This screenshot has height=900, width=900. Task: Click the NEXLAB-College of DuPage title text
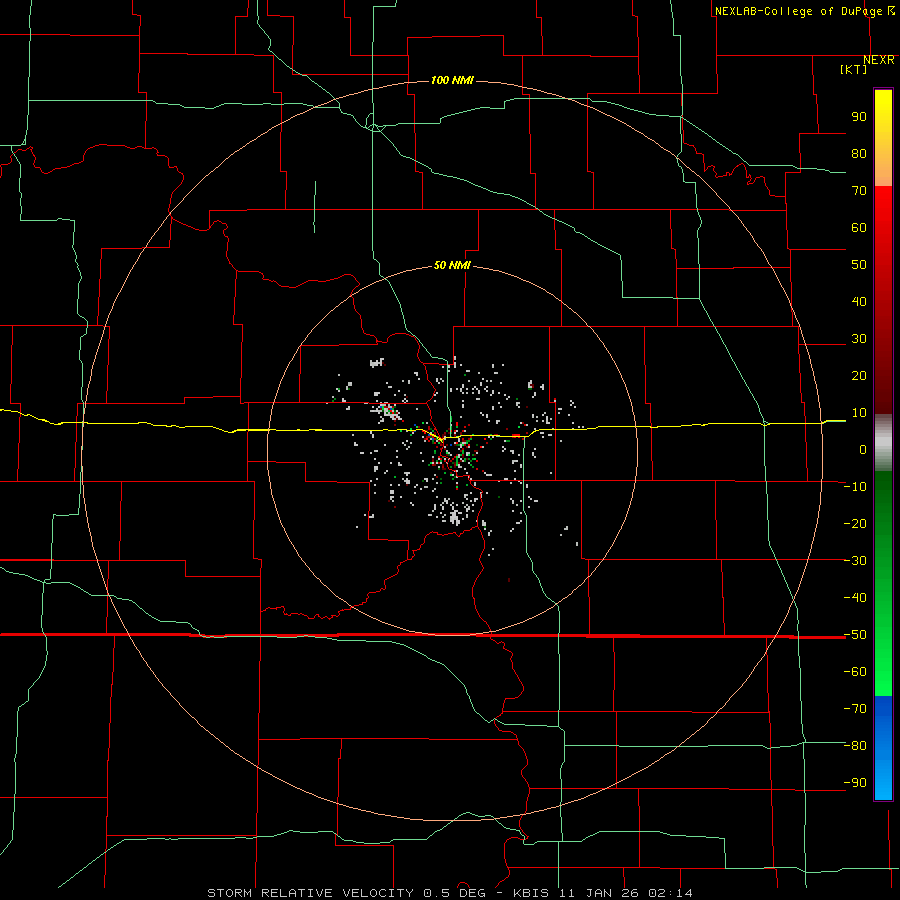point(798,11)
